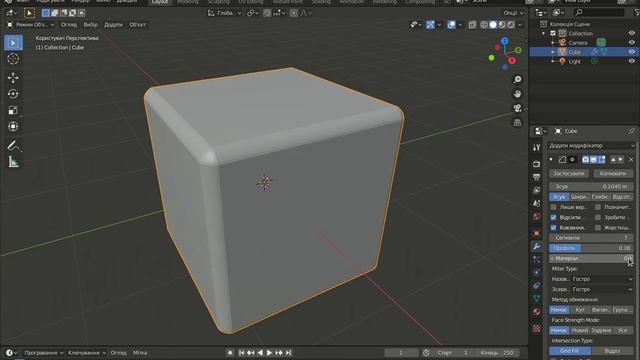The height and width of the screenshot is (360, 640).
Task: Uncheck the 'Кованіння' loop slide checkbox
Action: 553,227
